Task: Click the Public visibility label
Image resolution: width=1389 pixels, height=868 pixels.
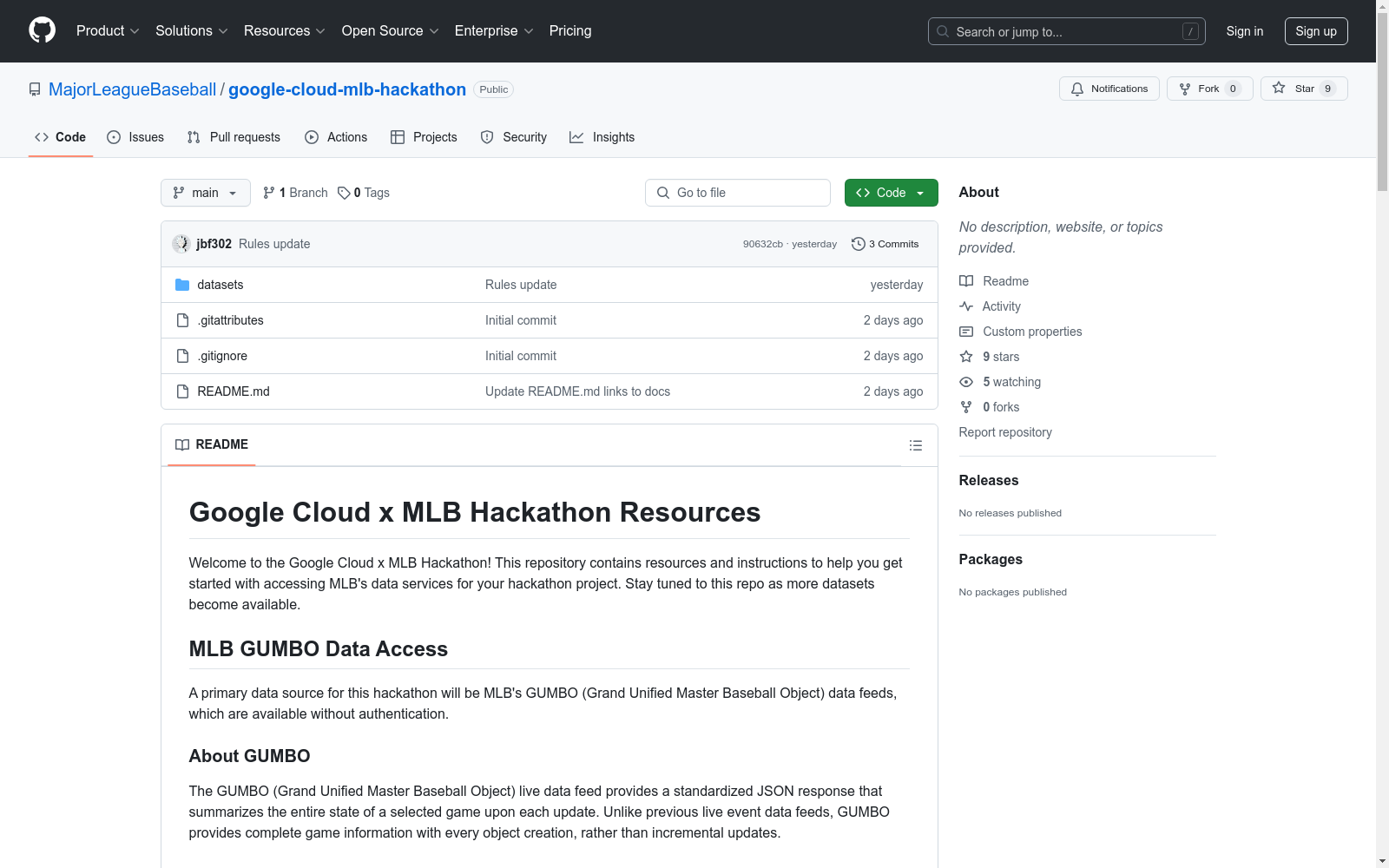Action: click(494, 89)
